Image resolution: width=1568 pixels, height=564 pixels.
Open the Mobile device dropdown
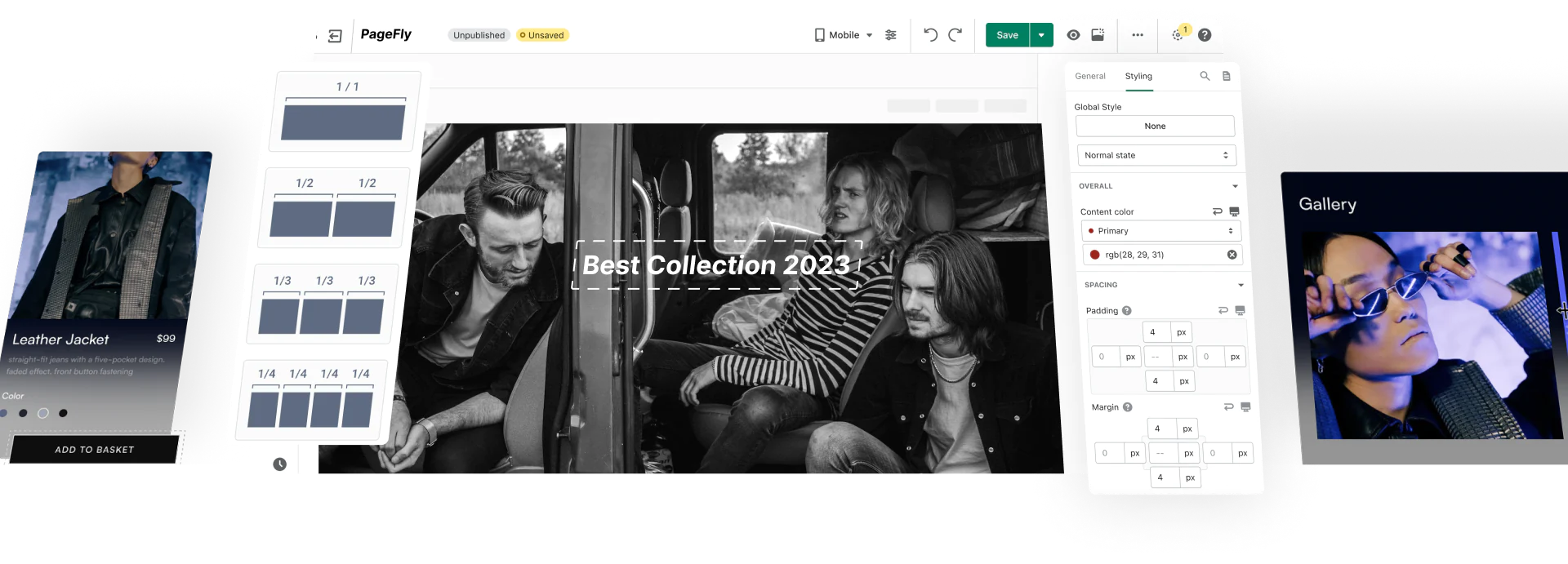tap(844, 35)
